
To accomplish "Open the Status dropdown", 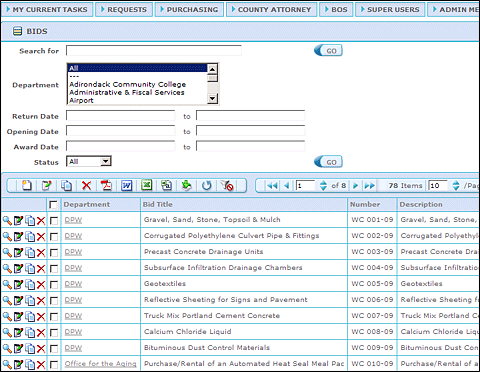I will 106,162.
